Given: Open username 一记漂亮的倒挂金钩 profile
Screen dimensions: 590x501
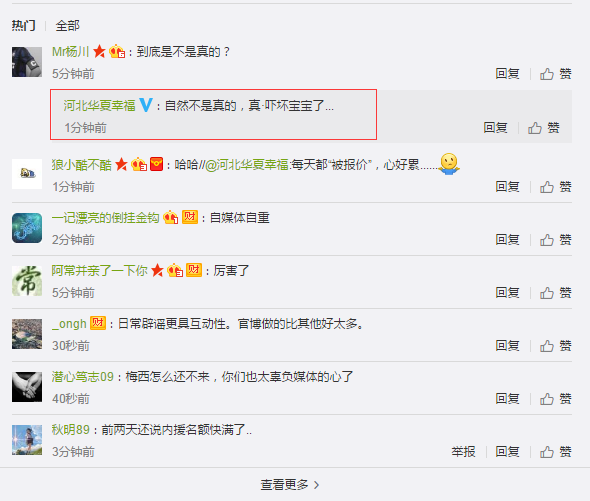Looking at the screenshot, I should pos(105,218).
